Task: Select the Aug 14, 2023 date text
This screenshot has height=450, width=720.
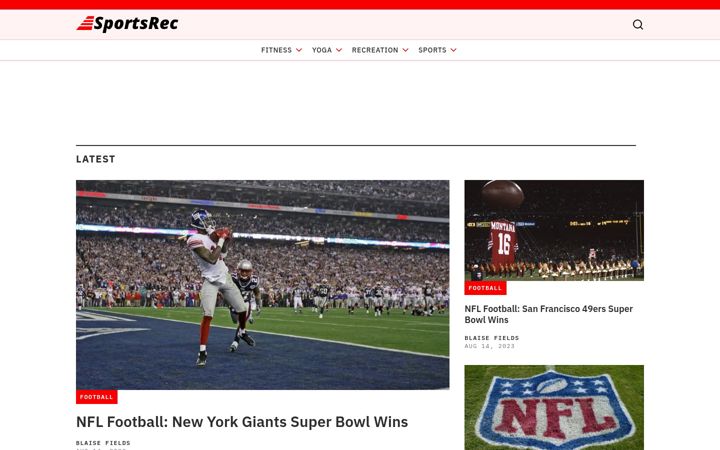Action: [x=489, y=346]
